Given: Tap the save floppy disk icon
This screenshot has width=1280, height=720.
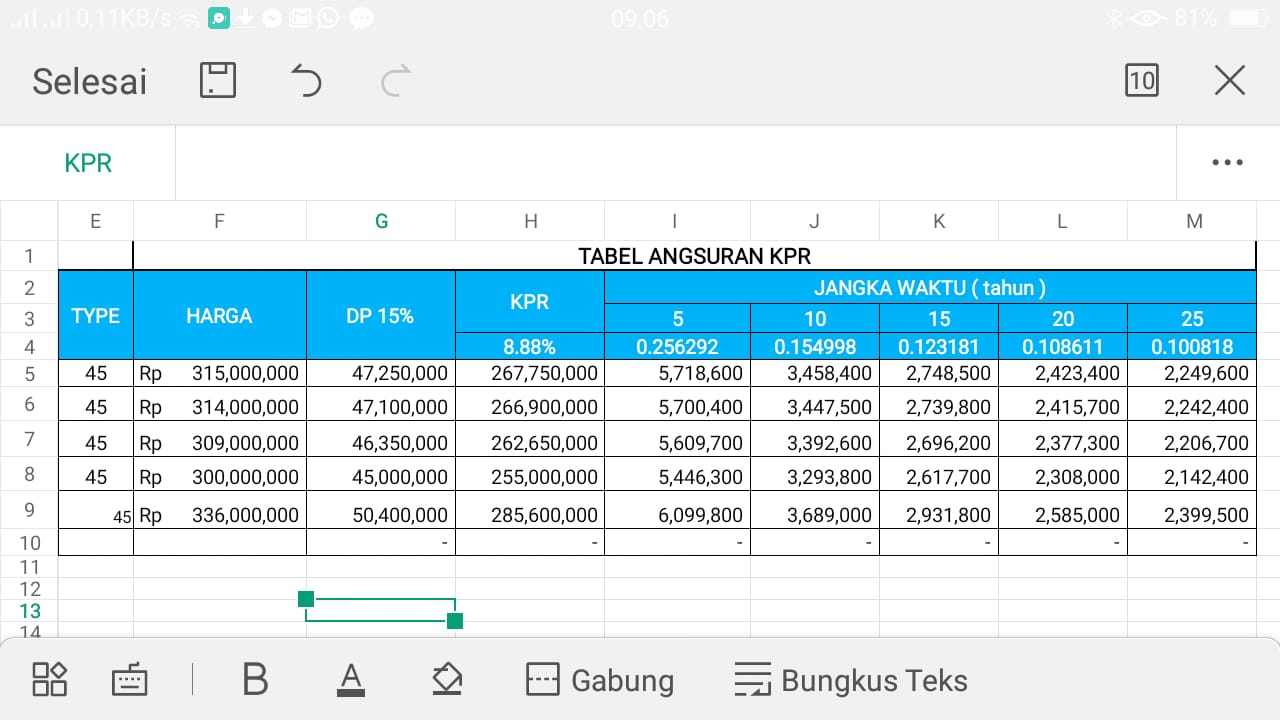Looking at the screenshot, I should [218, 80].
